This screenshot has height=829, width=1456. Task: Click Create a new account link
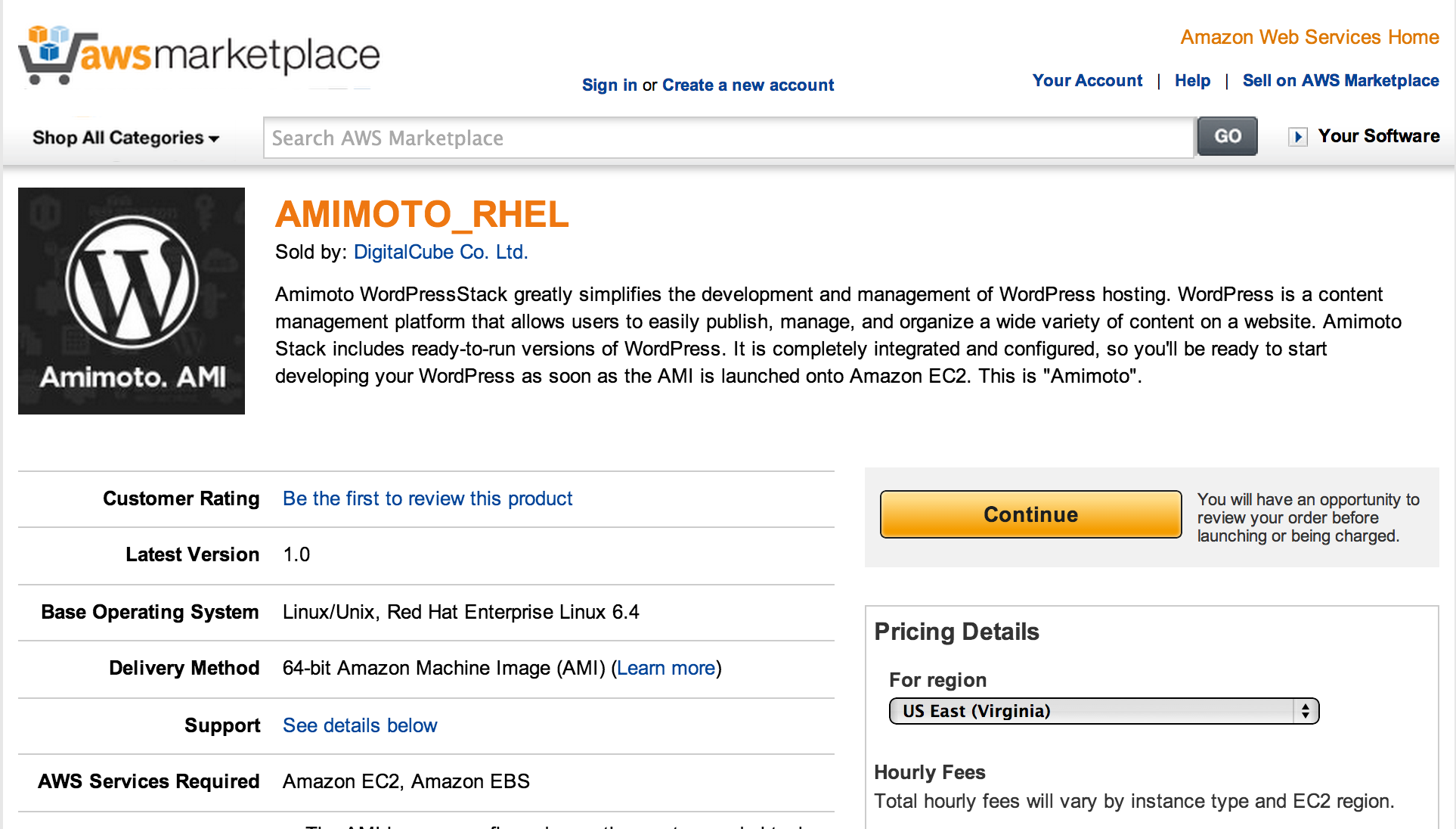click(x=748, y=85)
